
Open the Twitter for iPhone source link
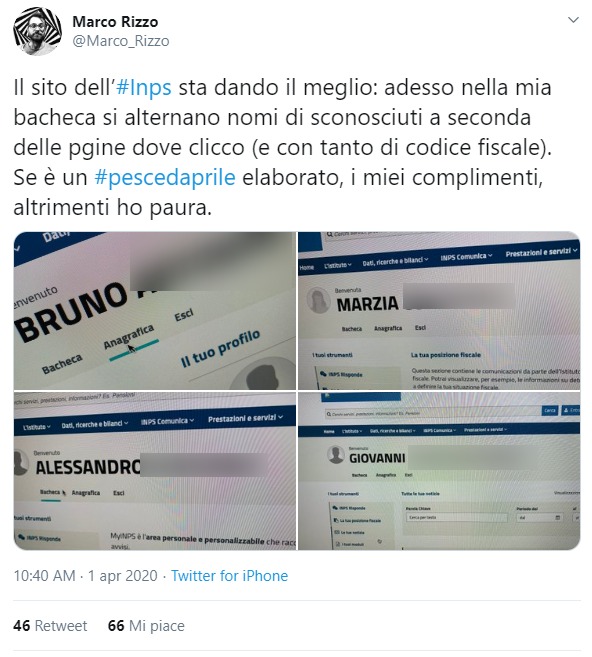coord(230,576)
